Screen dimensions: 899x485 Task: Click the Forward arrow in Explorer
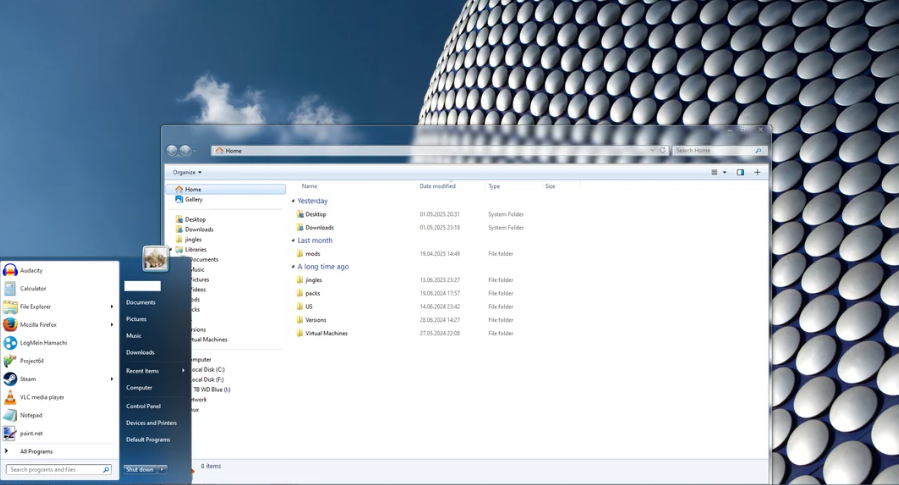pyautogui.click(x=185, y=151)
